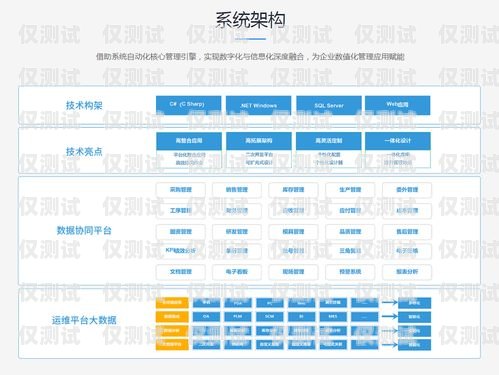
Task: Open the KPI绩效分析 module
Action: [x=181, y=251]
